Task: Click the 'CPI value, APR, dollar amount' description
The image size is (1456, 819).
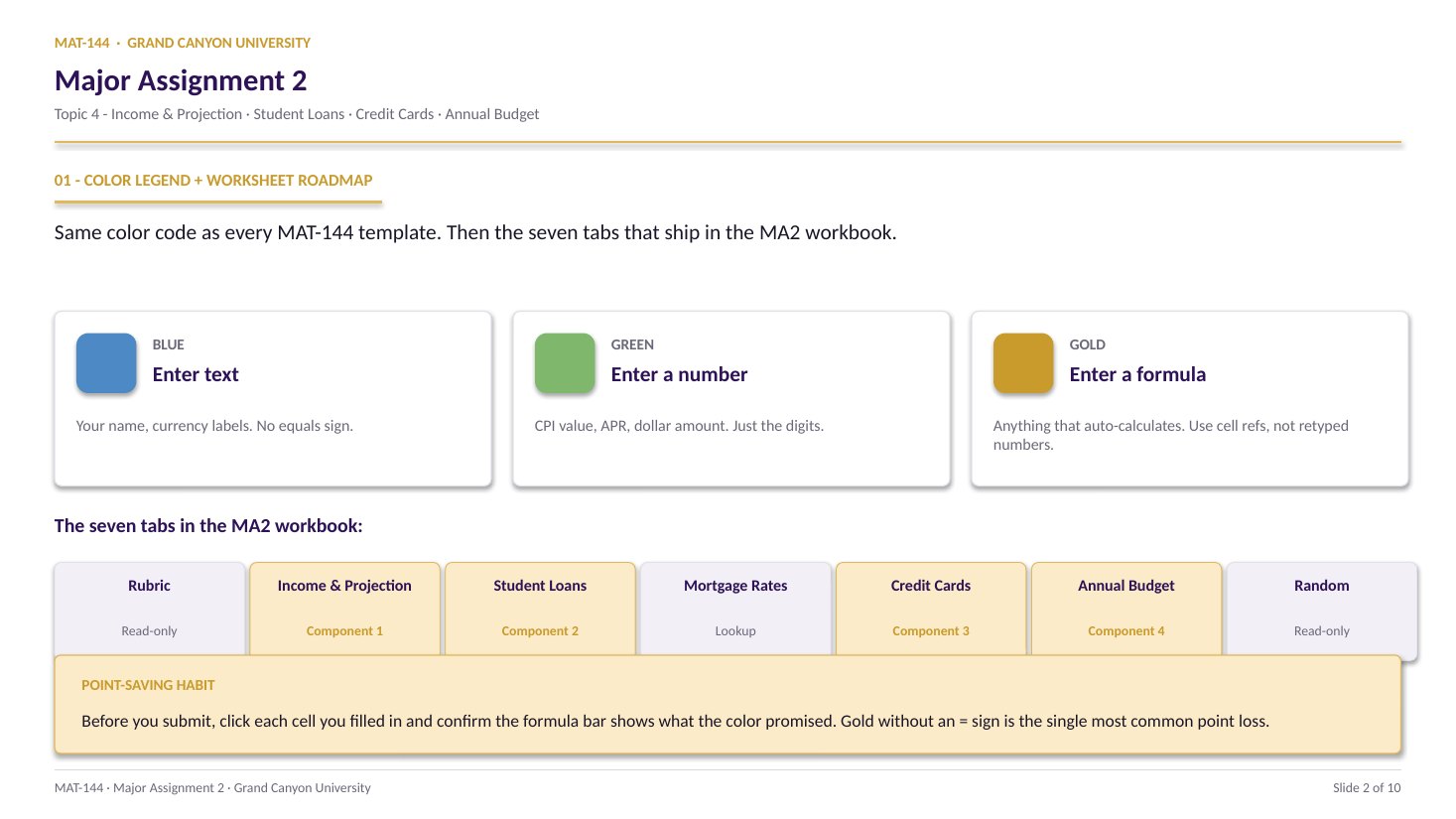Action: [679, 426]
